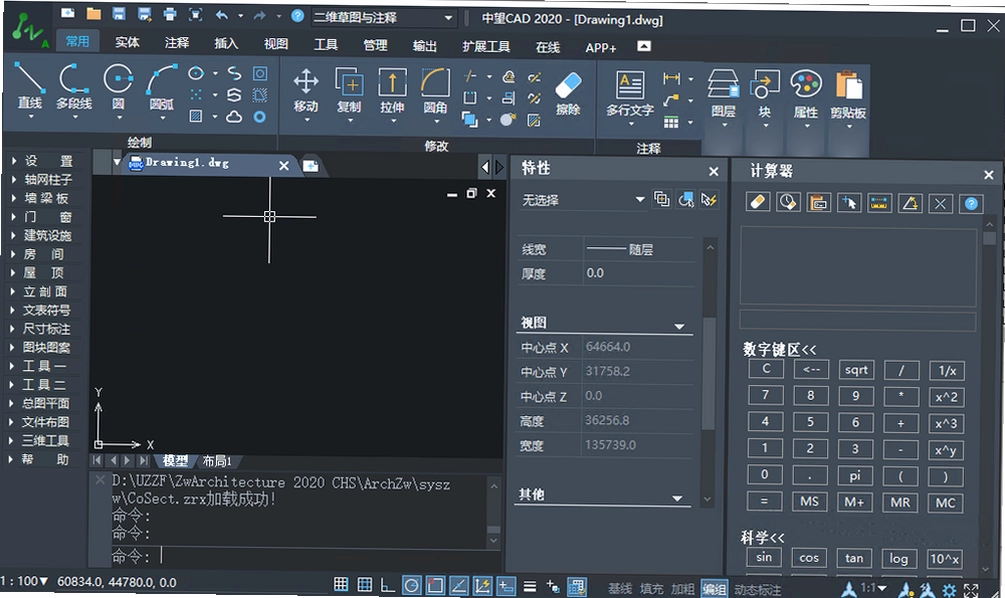
Task: Collapse the 科学 section
Action: tap(763, 537)
